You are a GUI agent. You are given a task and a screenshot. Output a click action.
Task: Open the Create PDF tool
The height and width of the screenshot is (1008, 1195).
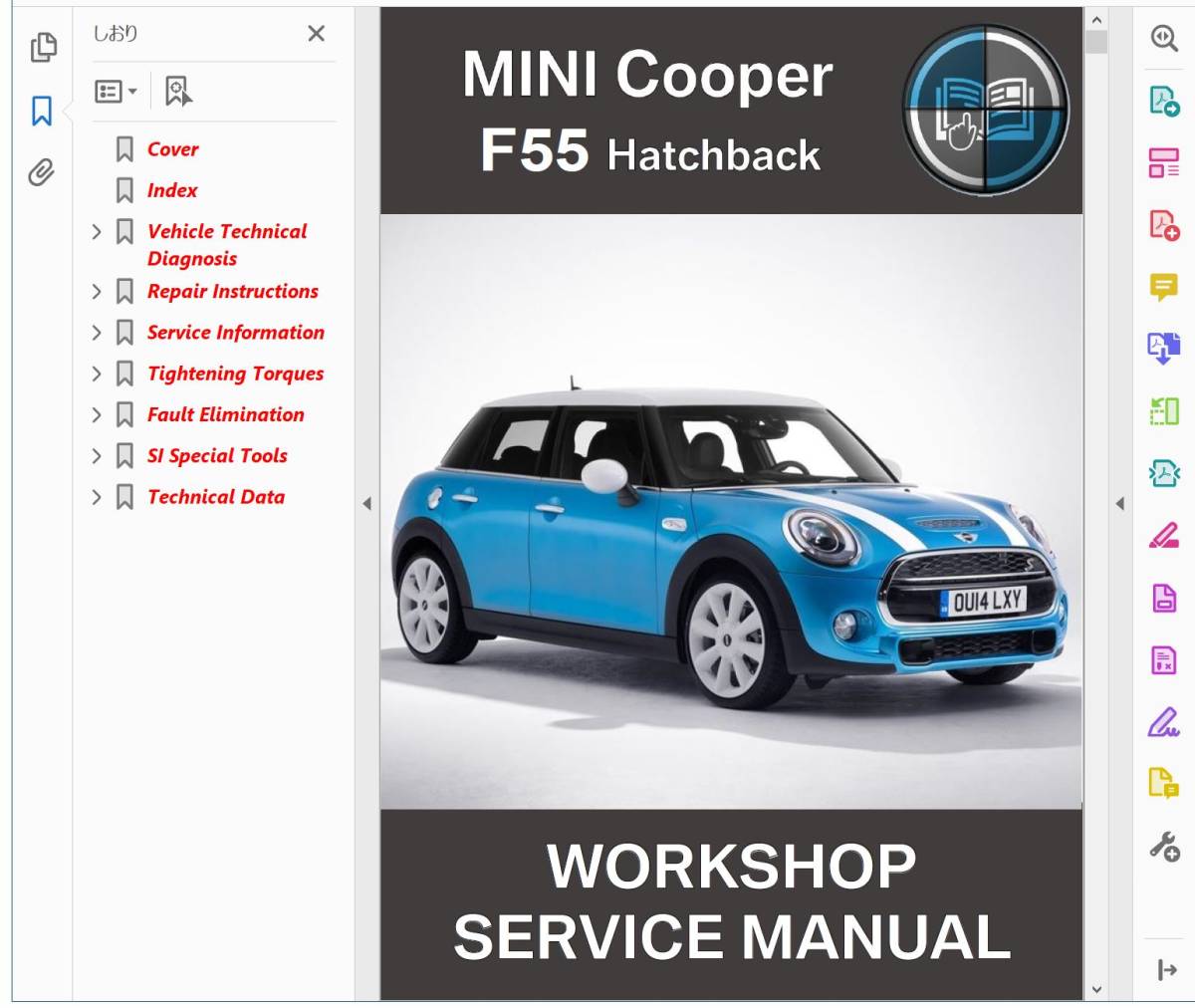coord(1164,225)
